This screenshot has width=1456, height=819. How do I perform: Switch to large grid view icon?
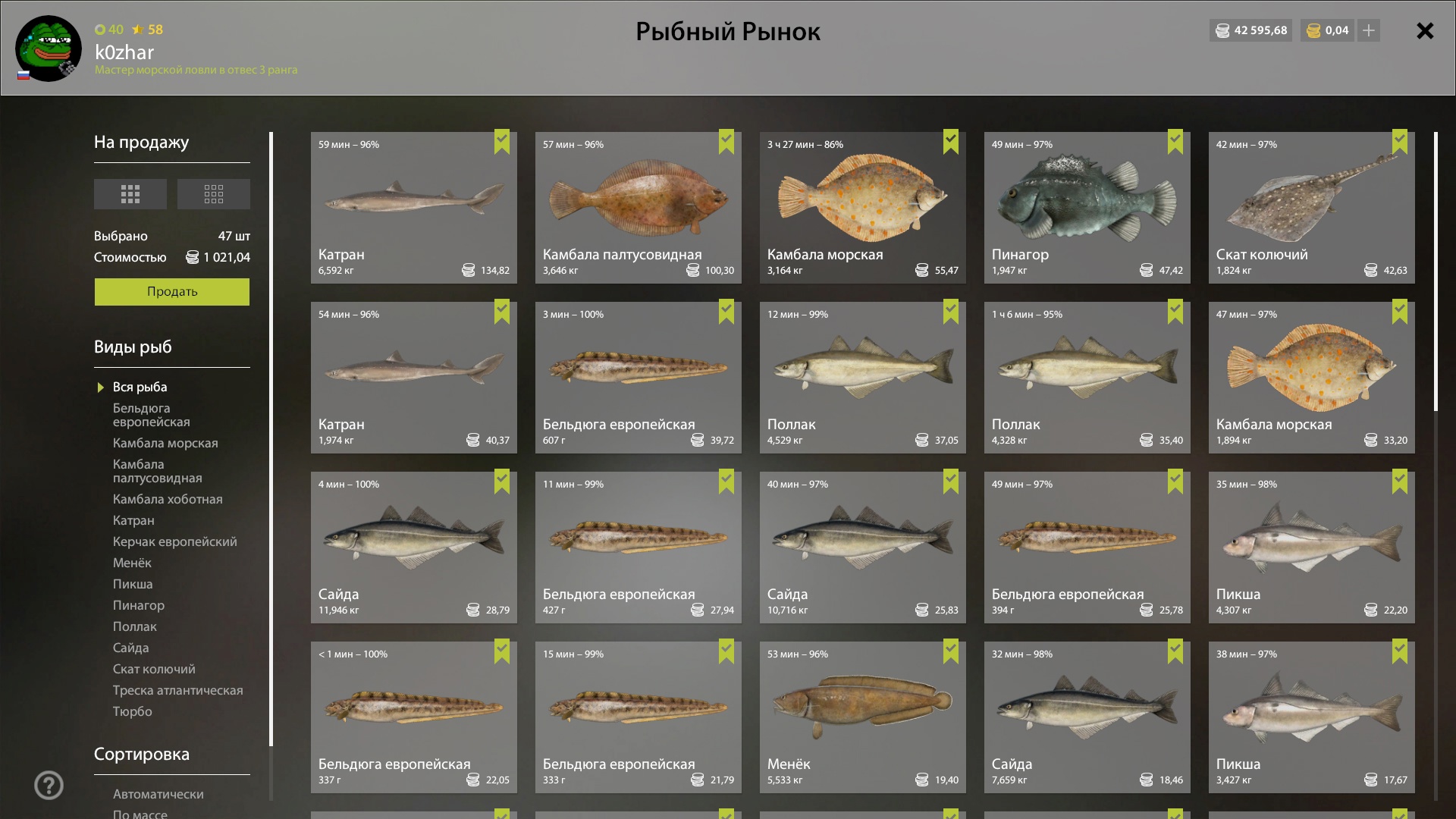[x=130, y=194]
